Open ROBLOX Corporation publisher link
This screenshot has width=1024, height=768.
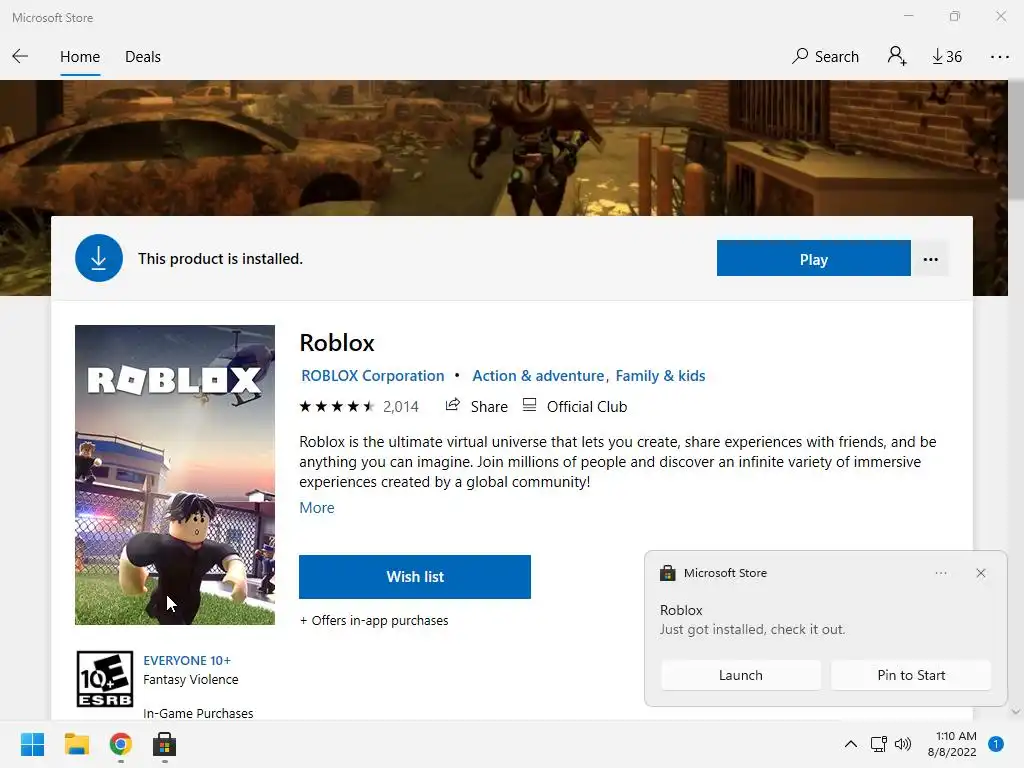pos(372,376)
